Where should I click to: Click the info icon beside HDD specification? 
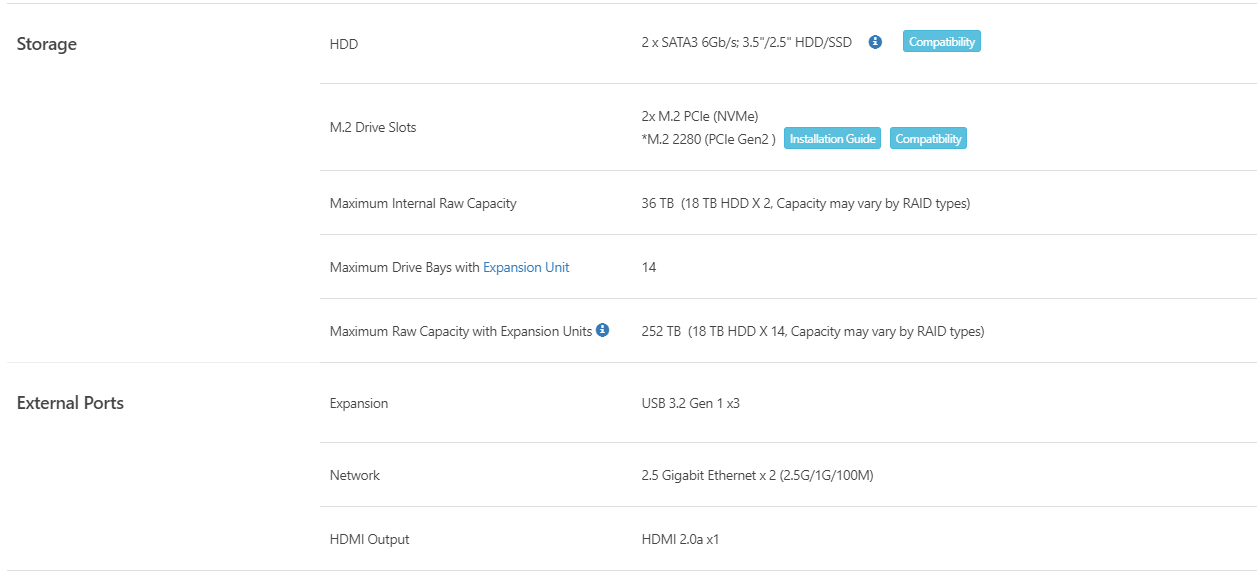pos(875,42)
